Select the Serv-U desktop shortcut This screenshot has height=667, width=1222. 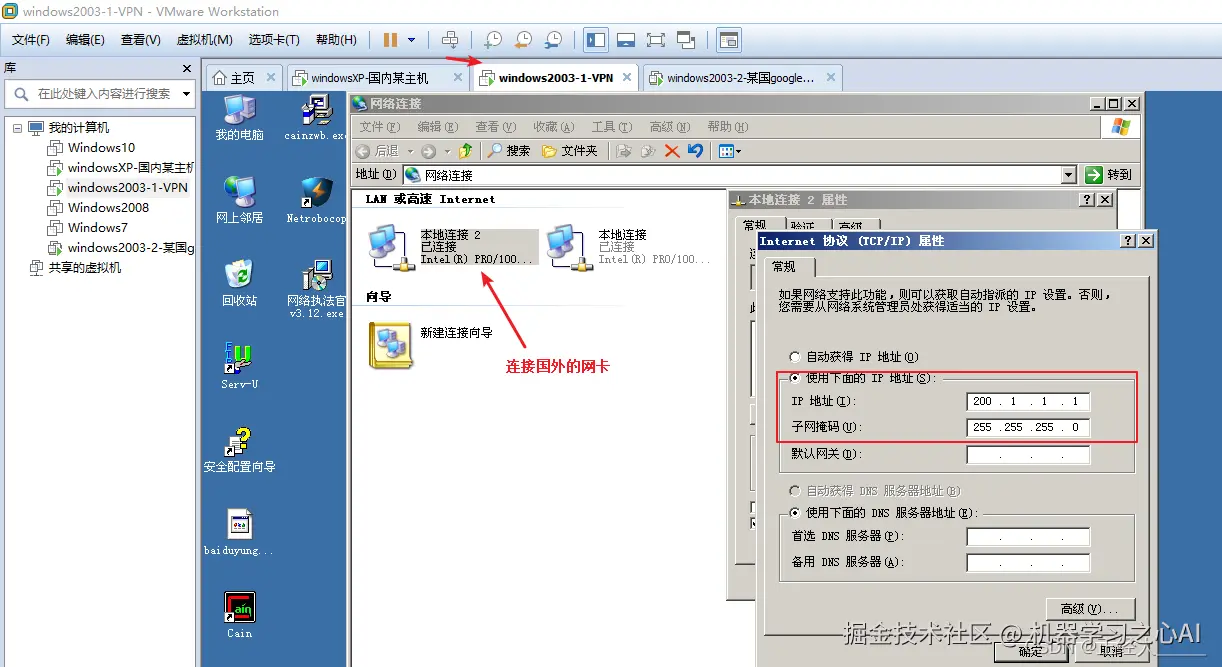[239, 366]
